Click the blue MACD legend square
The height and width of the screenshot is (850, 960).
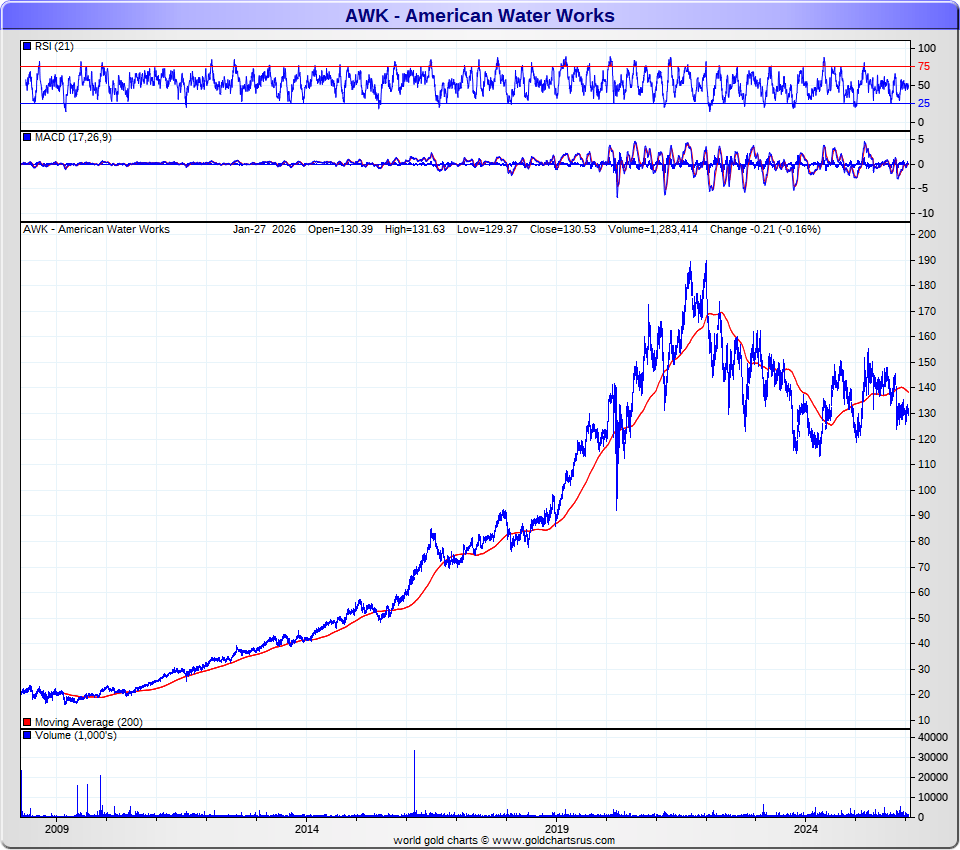pos(27,137)
